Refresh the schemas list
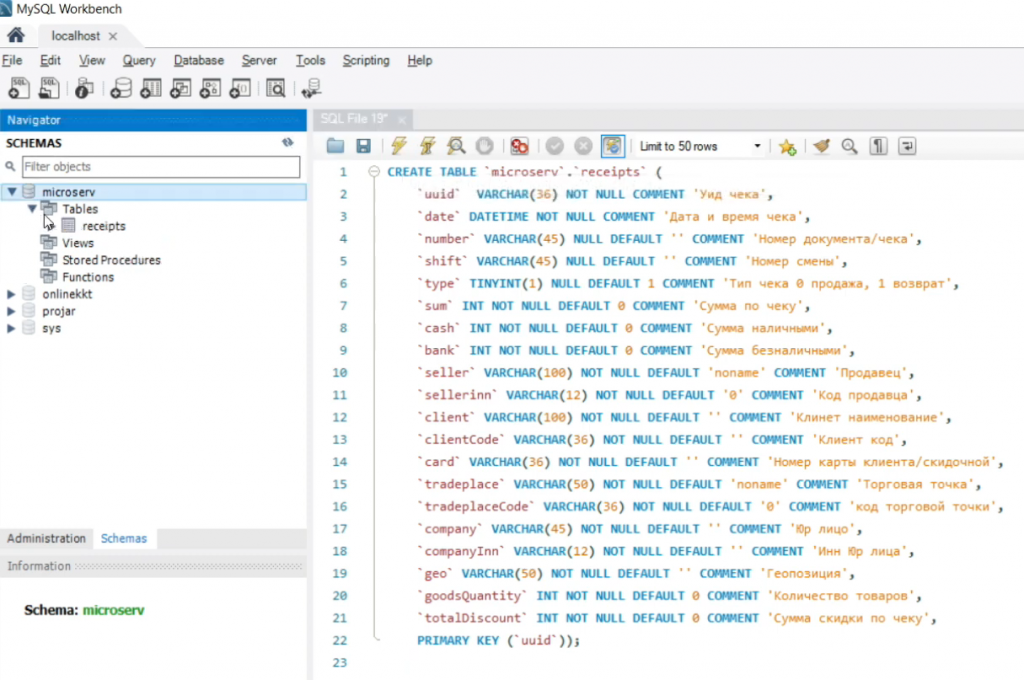This screenshot has width=1024, height=680. point(287,142)
